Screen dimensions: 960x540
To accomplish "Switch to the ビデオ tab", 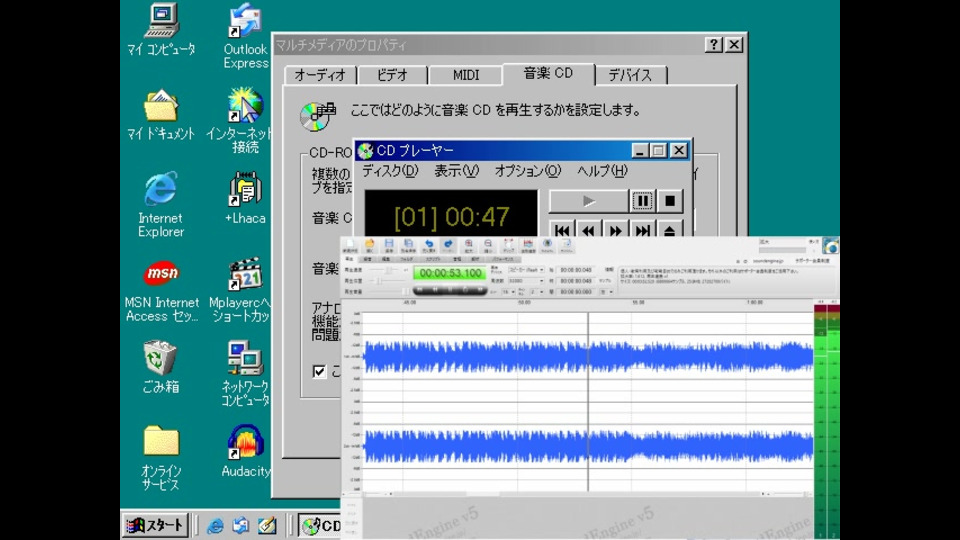I will pos(392,75).
